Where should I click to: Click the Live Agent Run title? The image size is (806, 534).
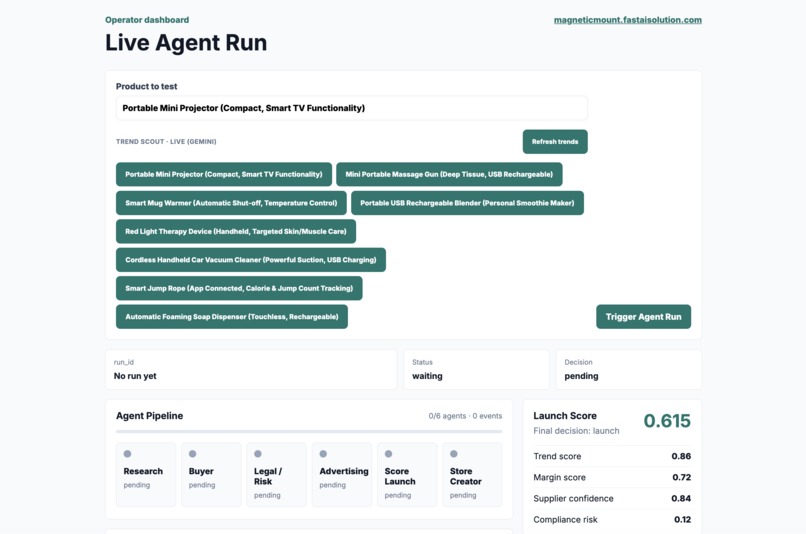pos(186,43)
